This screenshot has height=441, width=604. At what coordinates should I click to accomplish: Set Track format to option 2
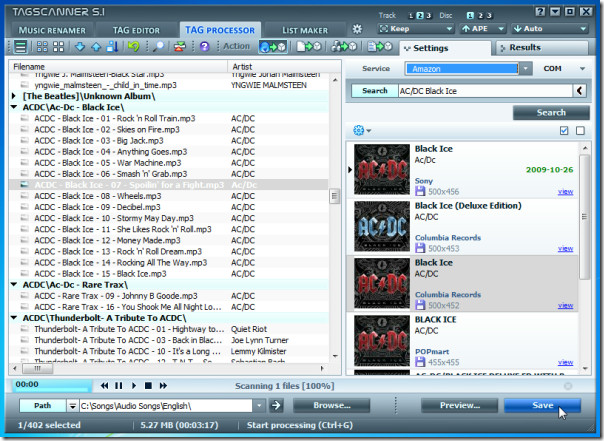coord(420,16)
